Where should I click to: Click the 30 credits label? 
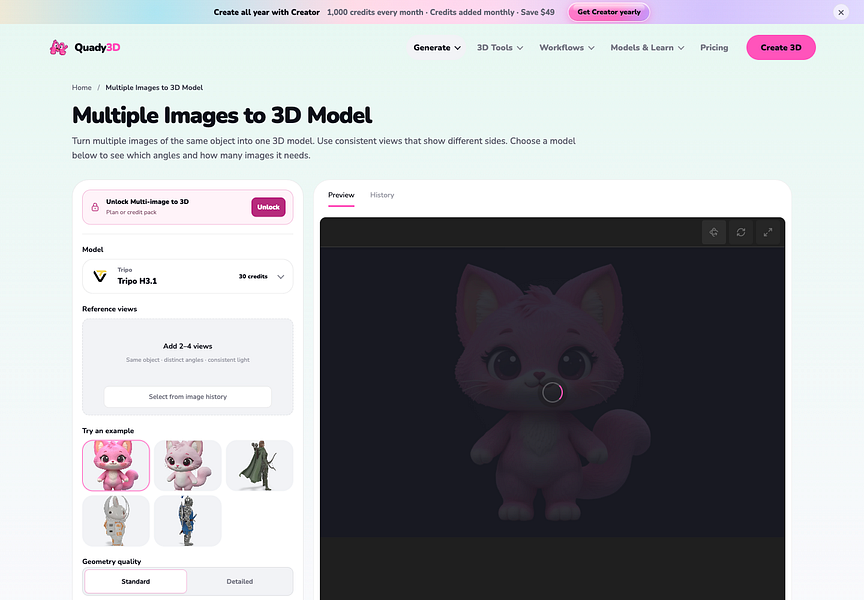(253, 277)
